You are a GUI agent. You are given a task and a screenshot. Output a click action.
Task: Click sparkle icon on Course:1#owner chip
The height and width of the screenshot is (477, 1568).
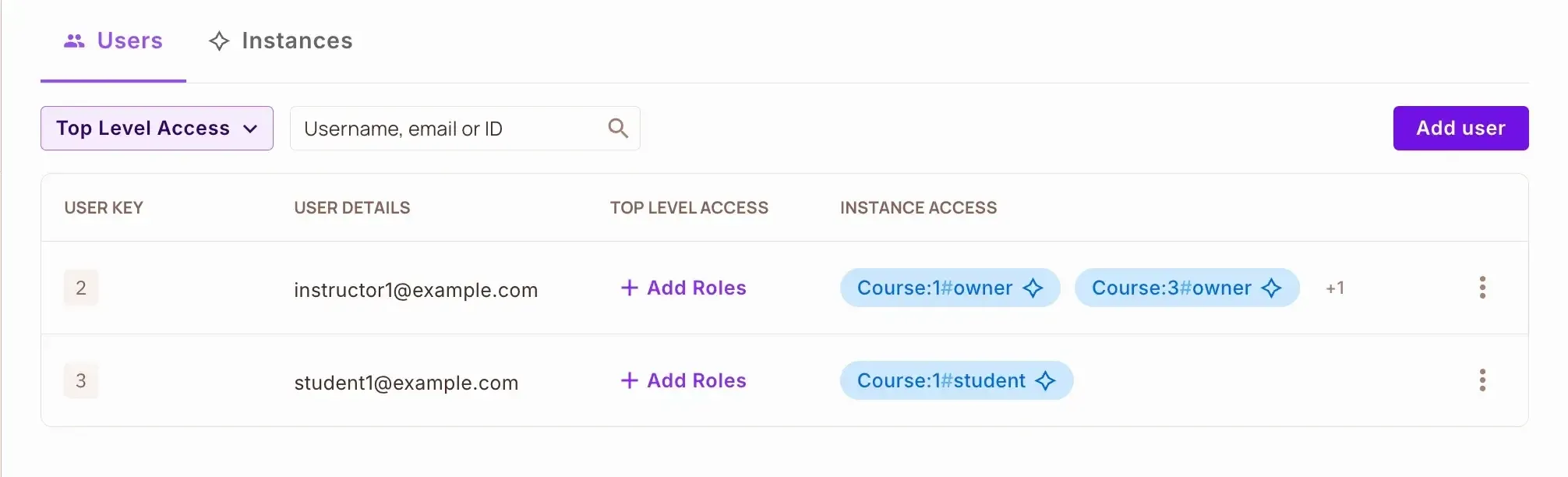[x=1033, y=288]
